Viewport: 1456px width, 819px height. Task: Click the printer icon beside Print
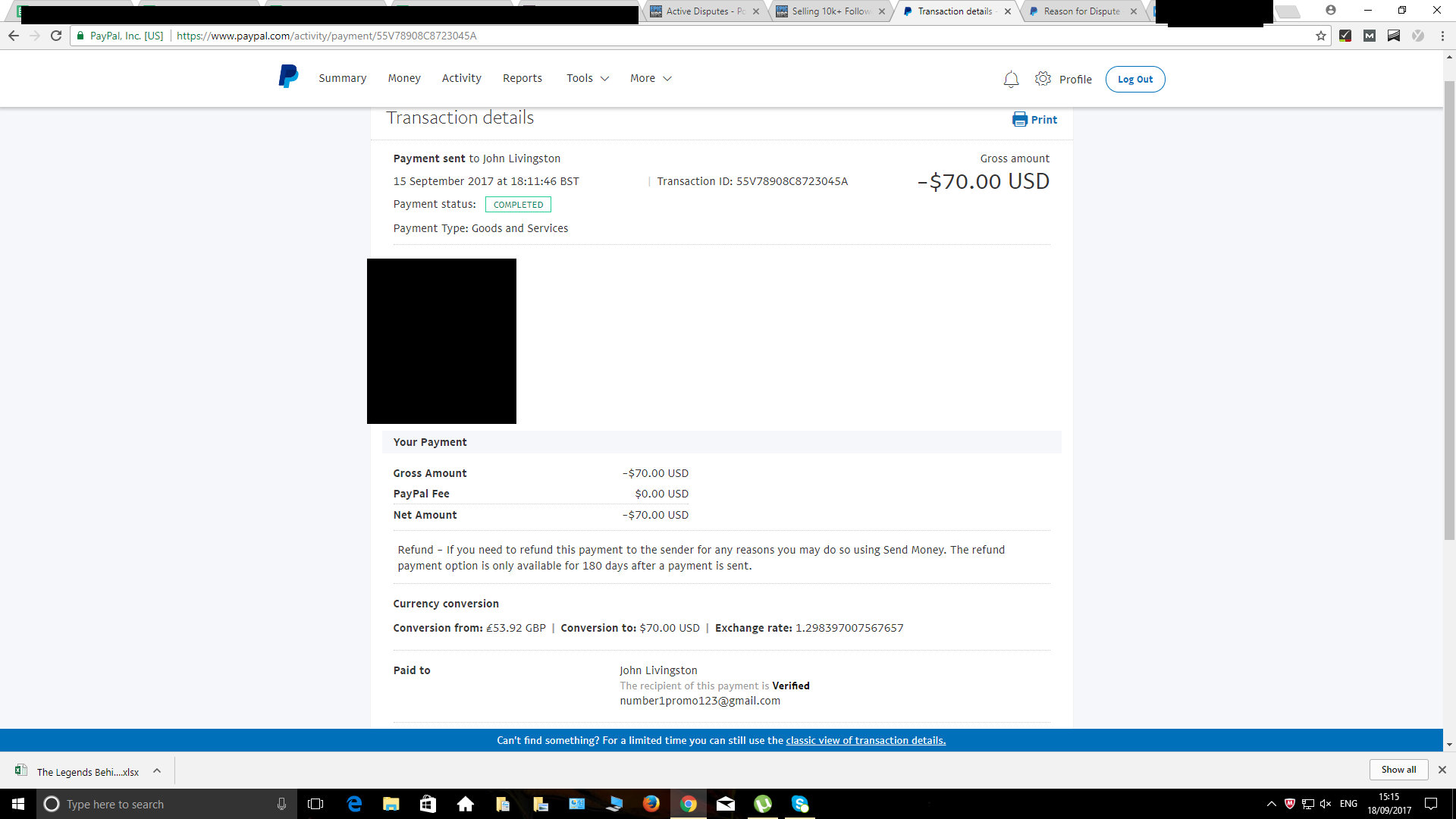[x=1020, y=119]
